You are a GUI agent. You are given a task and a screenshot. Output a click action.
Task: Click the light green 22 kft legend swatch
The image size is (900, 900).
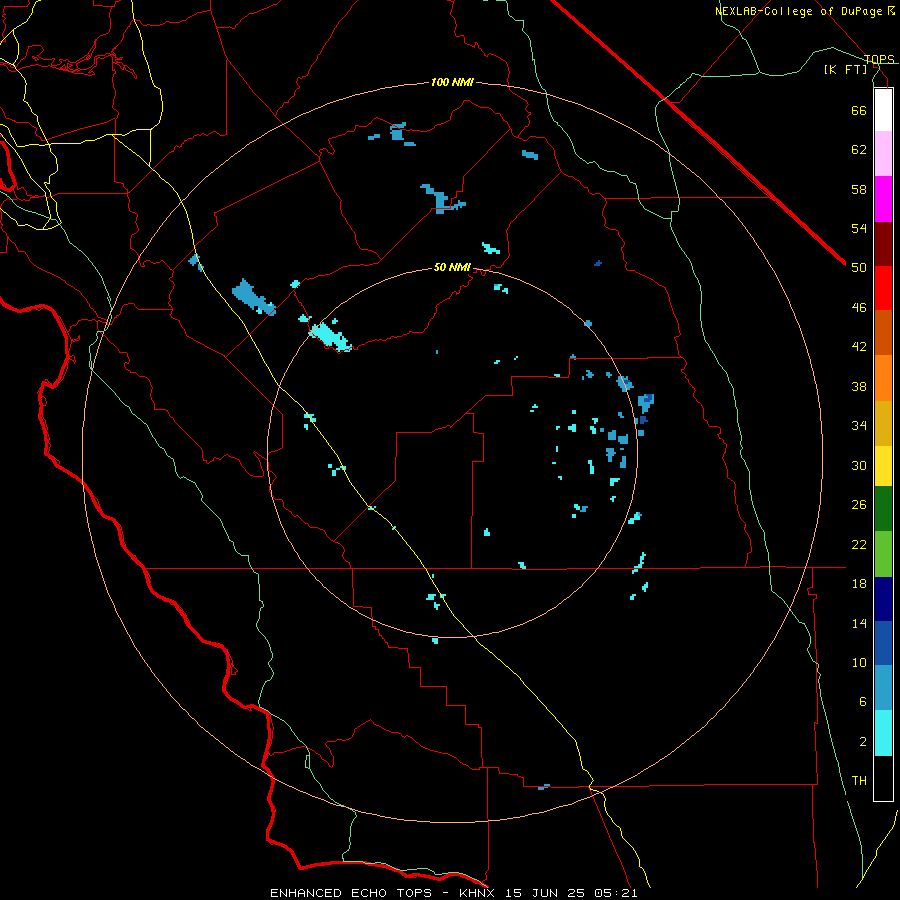(883, 554)
